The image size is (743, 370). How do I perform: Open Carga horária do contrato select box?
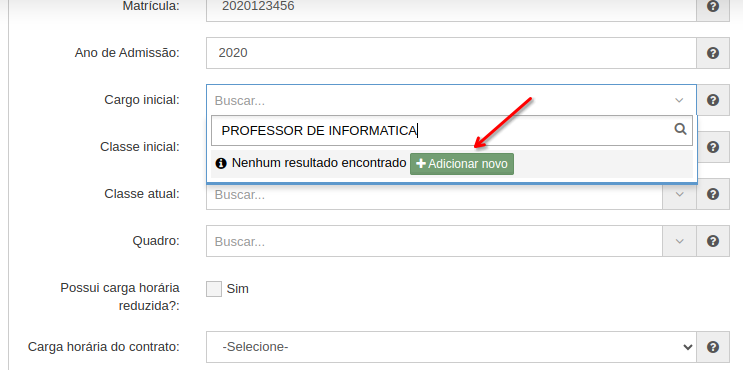pos(451,347)
